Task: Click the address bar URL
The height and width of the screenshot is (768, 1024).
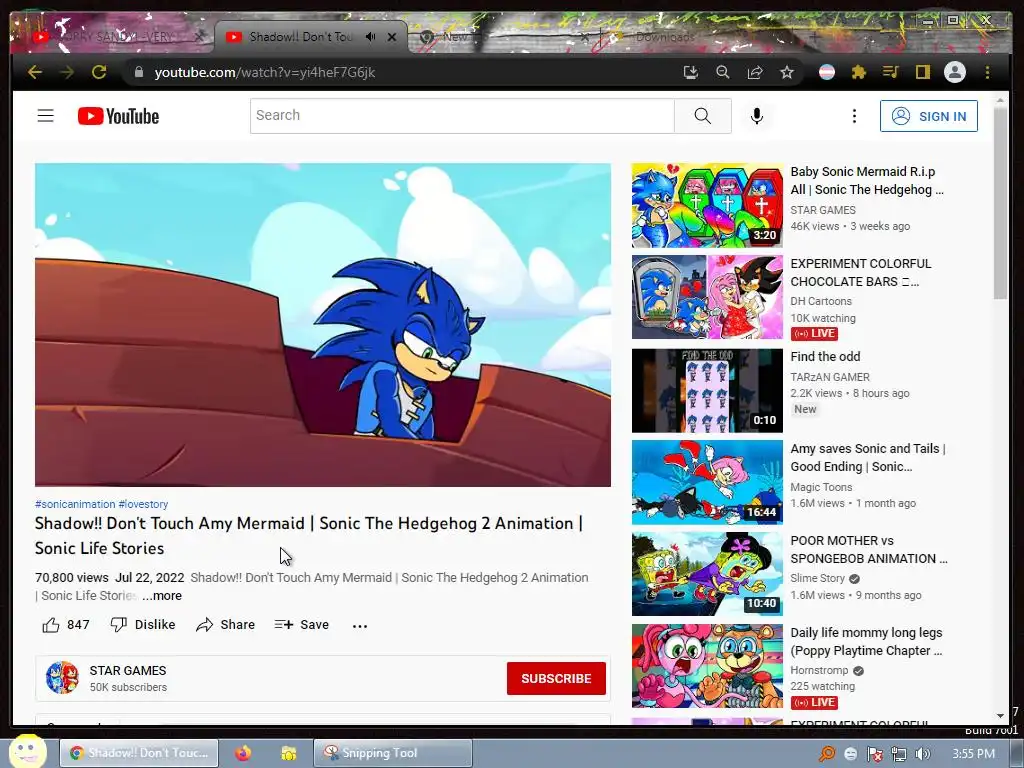Action: pos(264,72)
